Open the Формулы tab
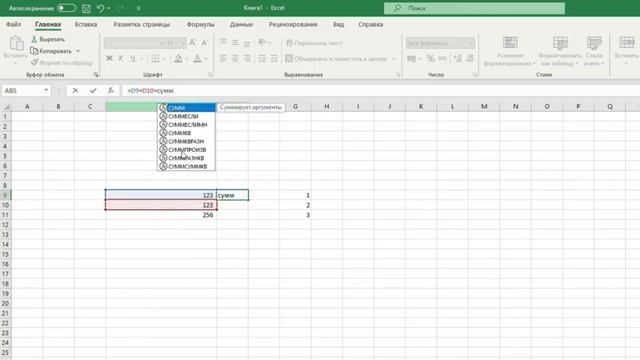Screen dimensions: 640x360 click(200, 24)
